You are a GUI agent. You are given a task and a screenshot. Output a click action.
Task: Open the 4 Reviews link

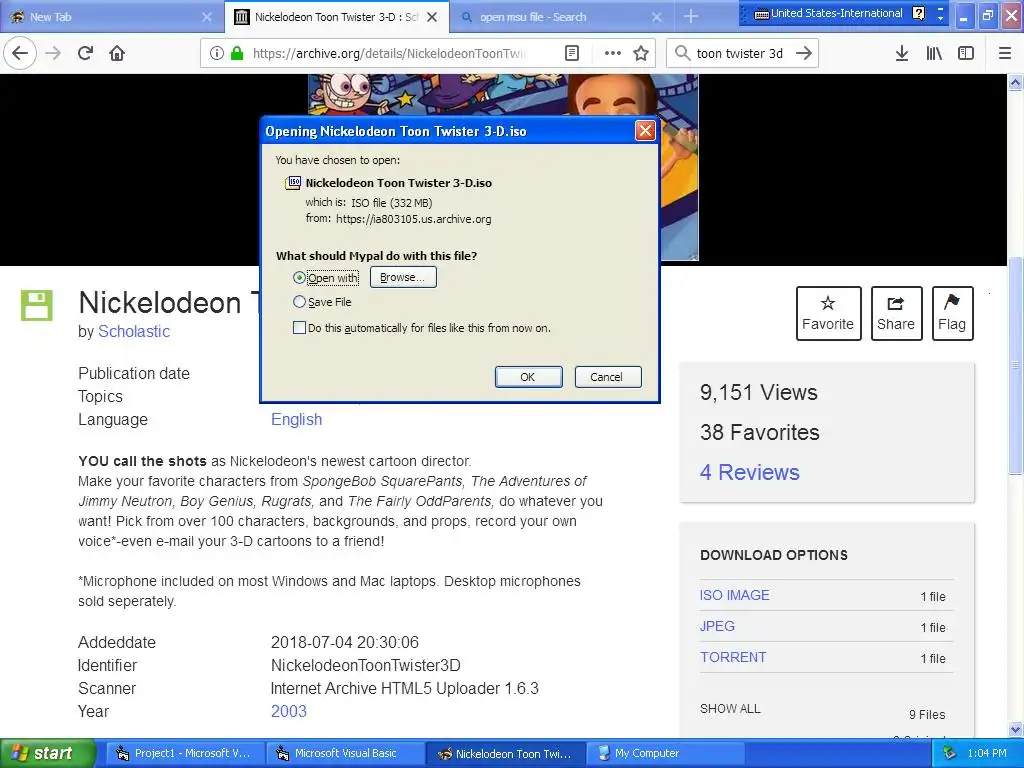pyautogui.click(x=750, y=472)
